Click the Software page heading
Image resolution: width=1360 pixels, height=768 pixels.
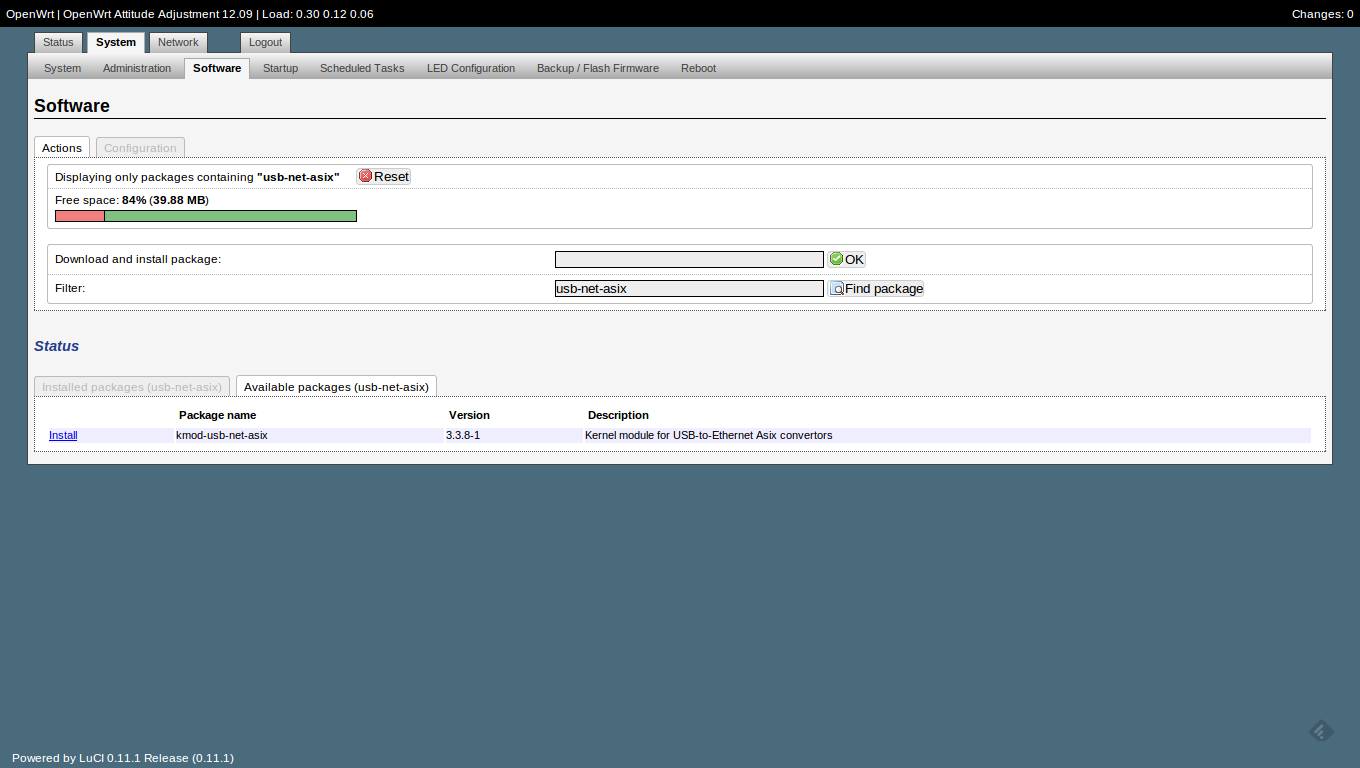72,106
